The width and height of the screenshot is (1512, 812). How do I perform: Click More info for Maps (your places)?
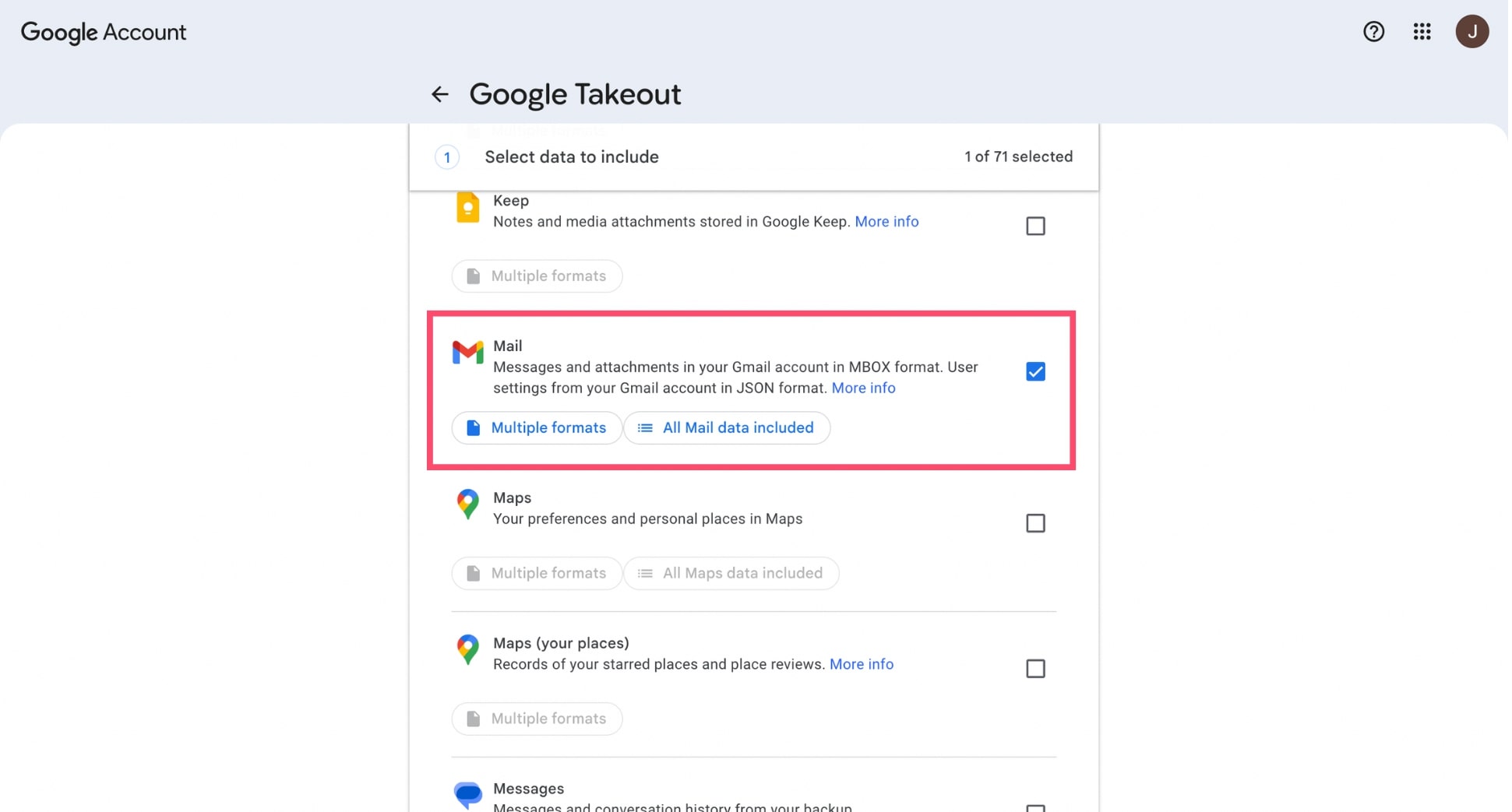[861, 664]
